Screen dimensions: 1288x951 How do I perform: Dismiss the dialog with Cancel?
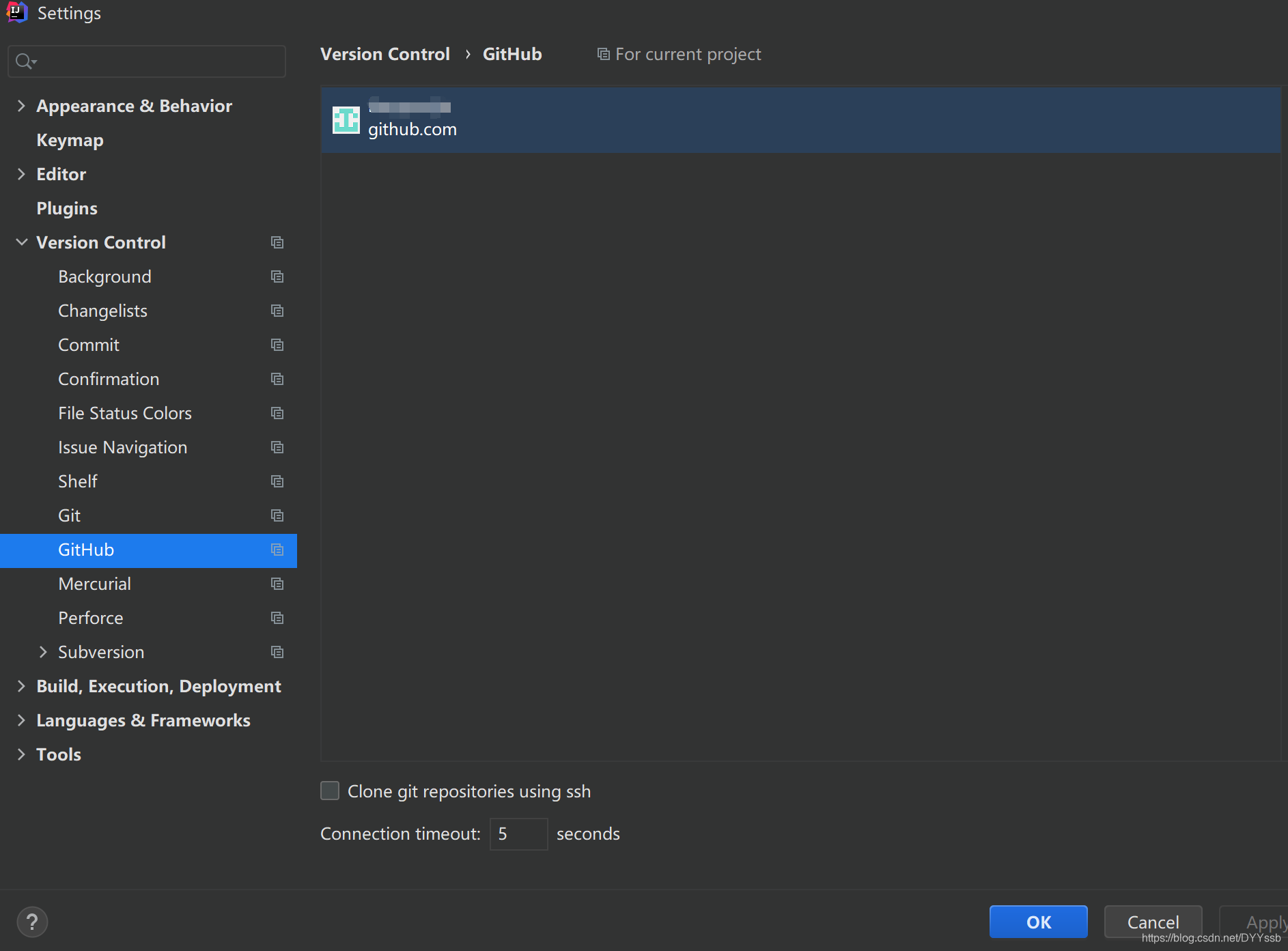(x=1152, y=922)
